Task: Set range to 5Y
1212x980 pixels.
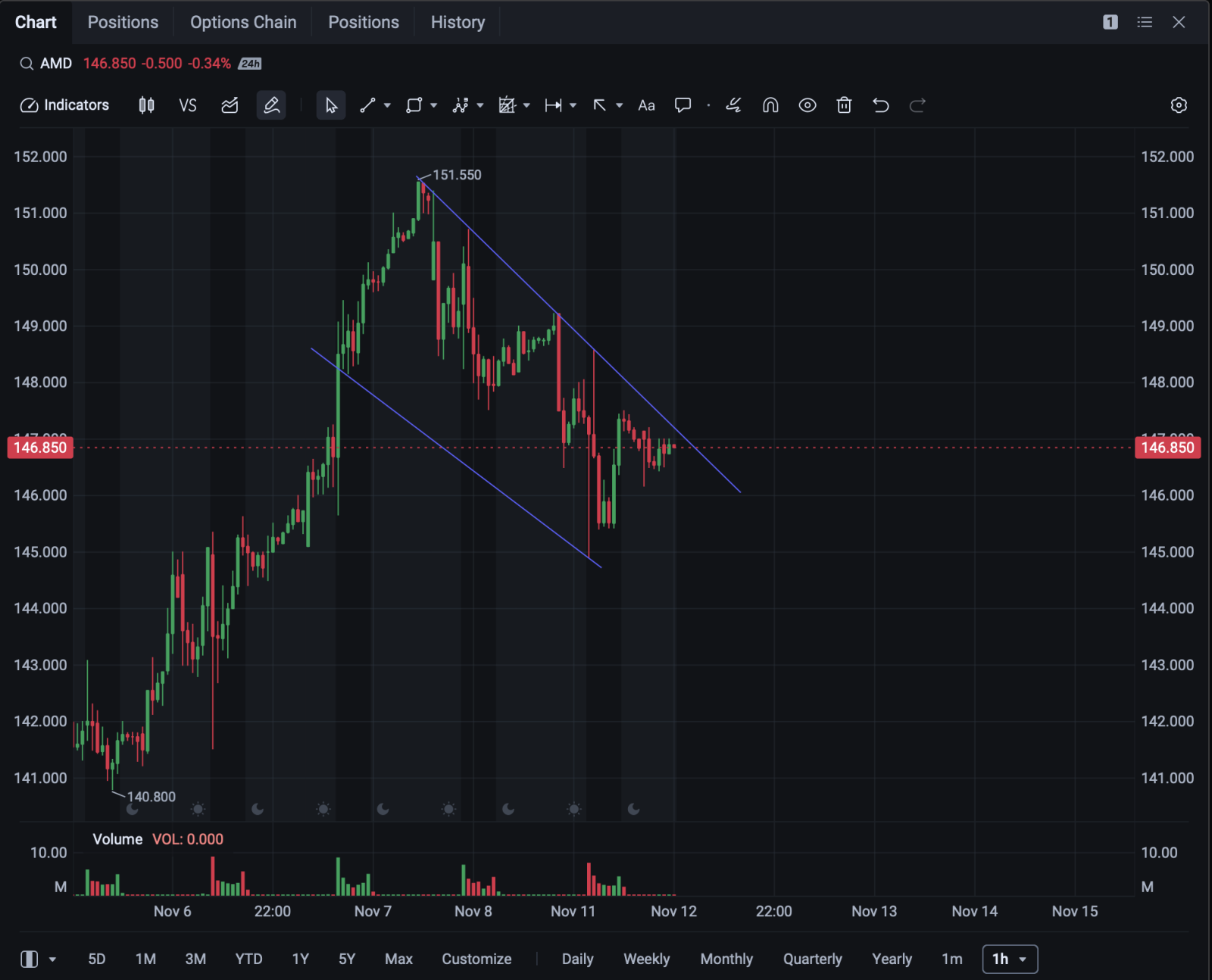Action: pos(347,960)
